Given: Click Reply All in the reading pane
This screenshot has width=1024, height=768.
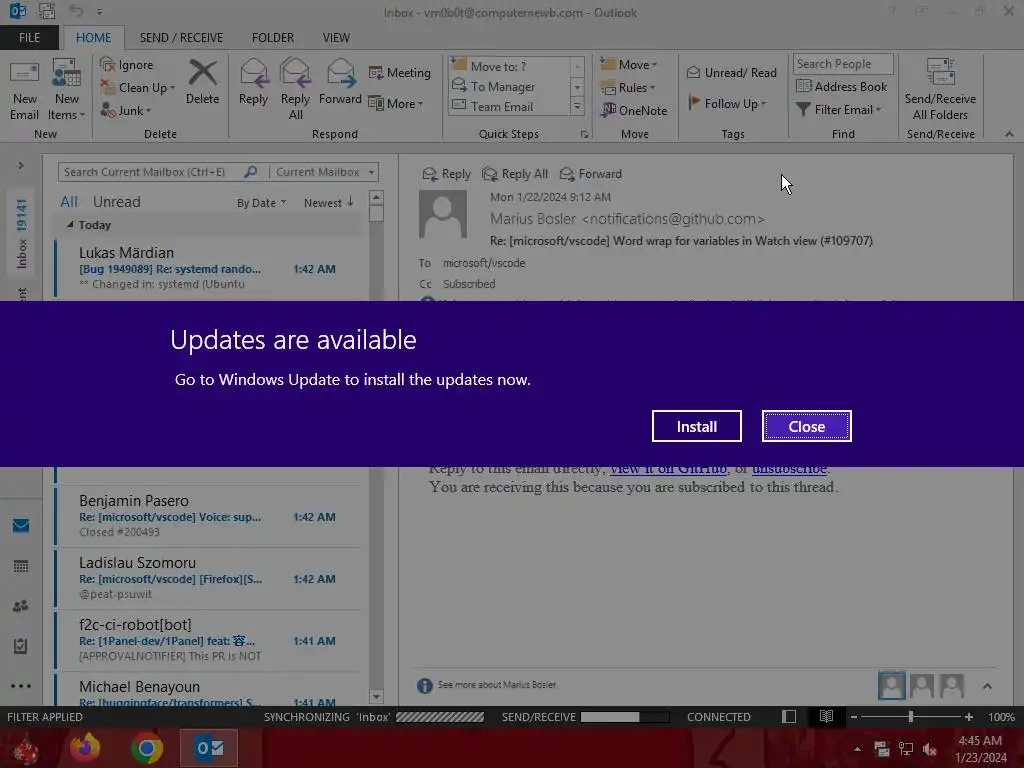Looking at the screenshot, I should tap(515, 174).
